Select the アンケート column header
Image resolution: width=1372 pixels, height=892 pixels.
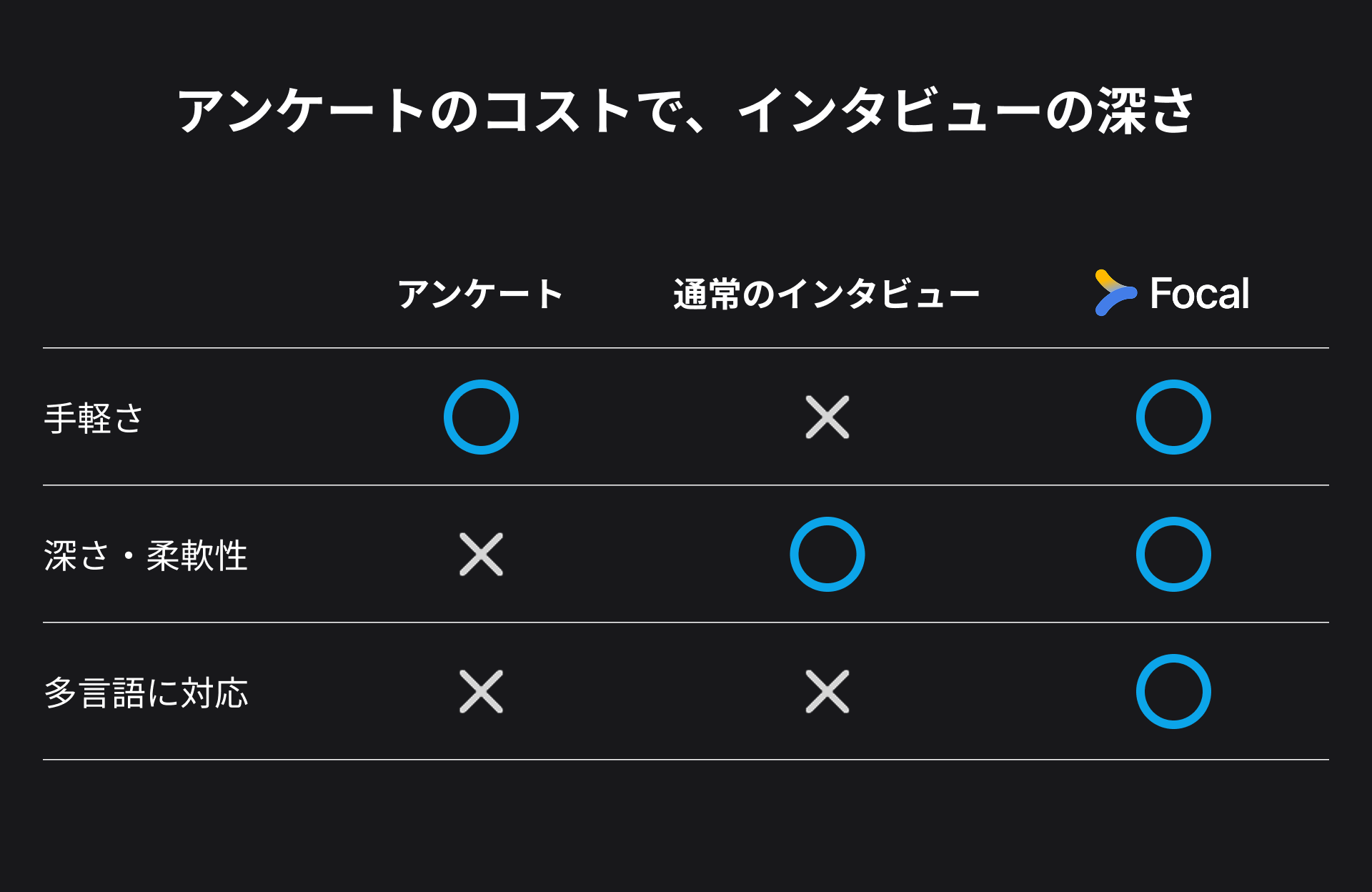click(x=481, y=294)
